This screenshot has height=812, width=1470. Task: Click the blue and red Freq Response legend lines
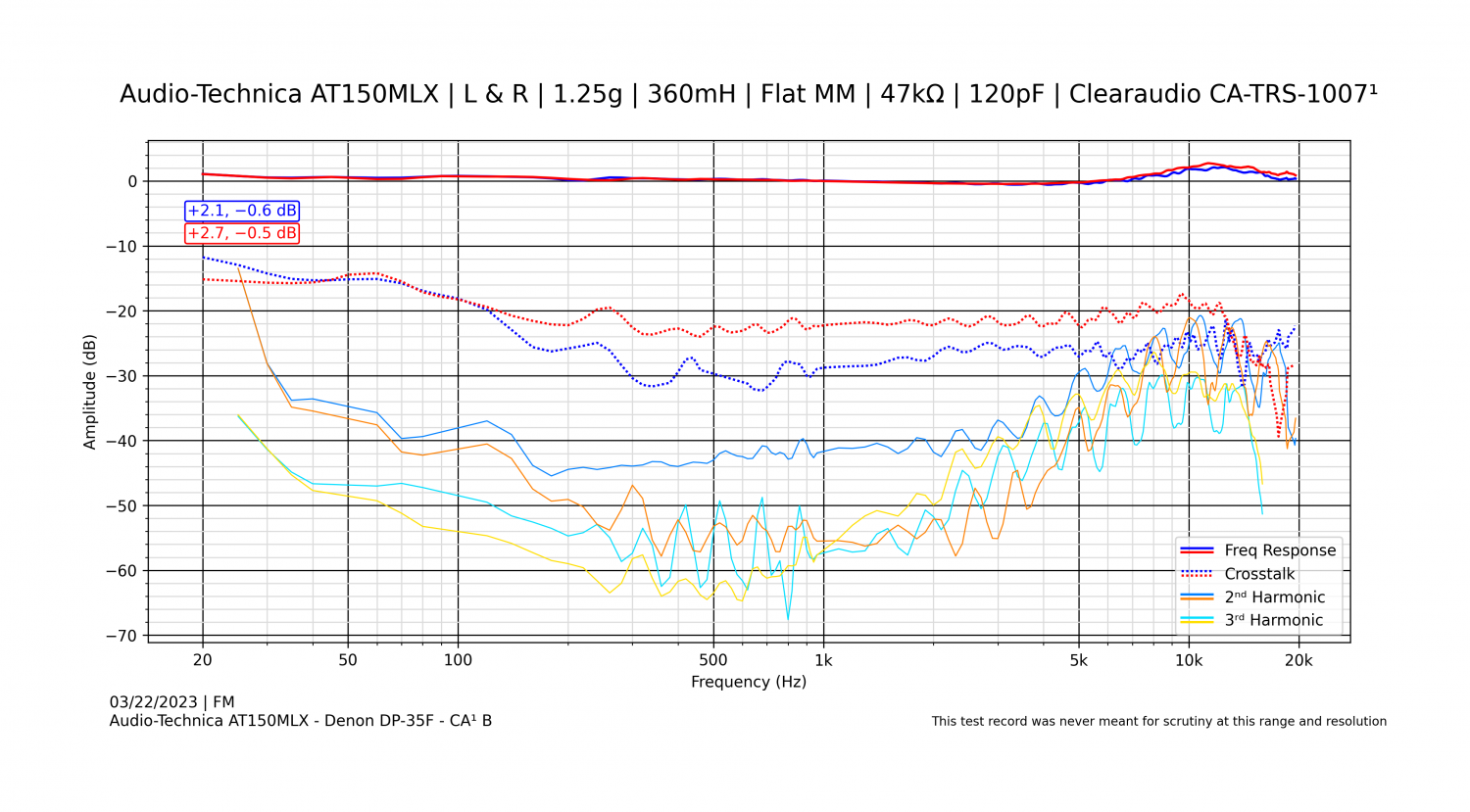tap(1198, 550)
